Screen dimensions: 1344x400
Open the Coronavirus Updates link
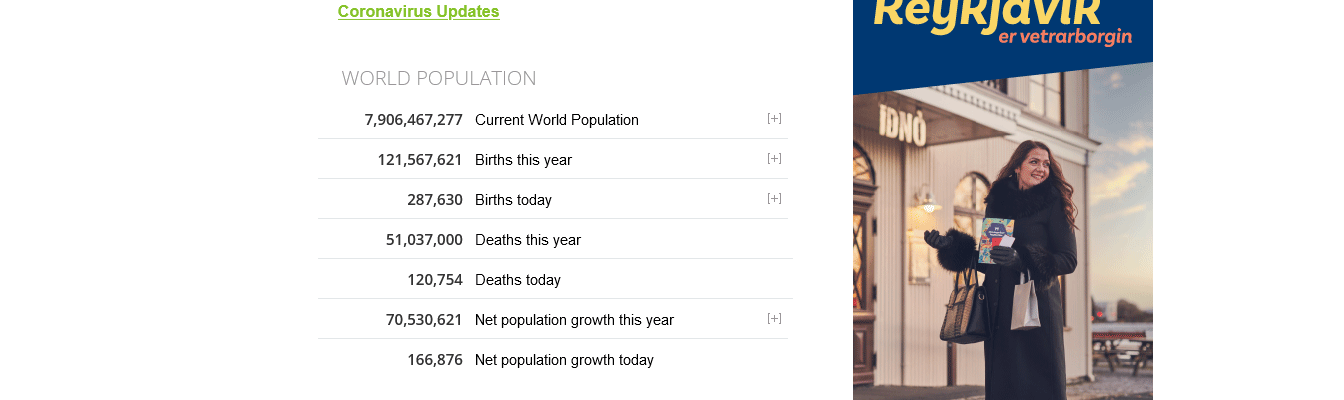(418, 12)
